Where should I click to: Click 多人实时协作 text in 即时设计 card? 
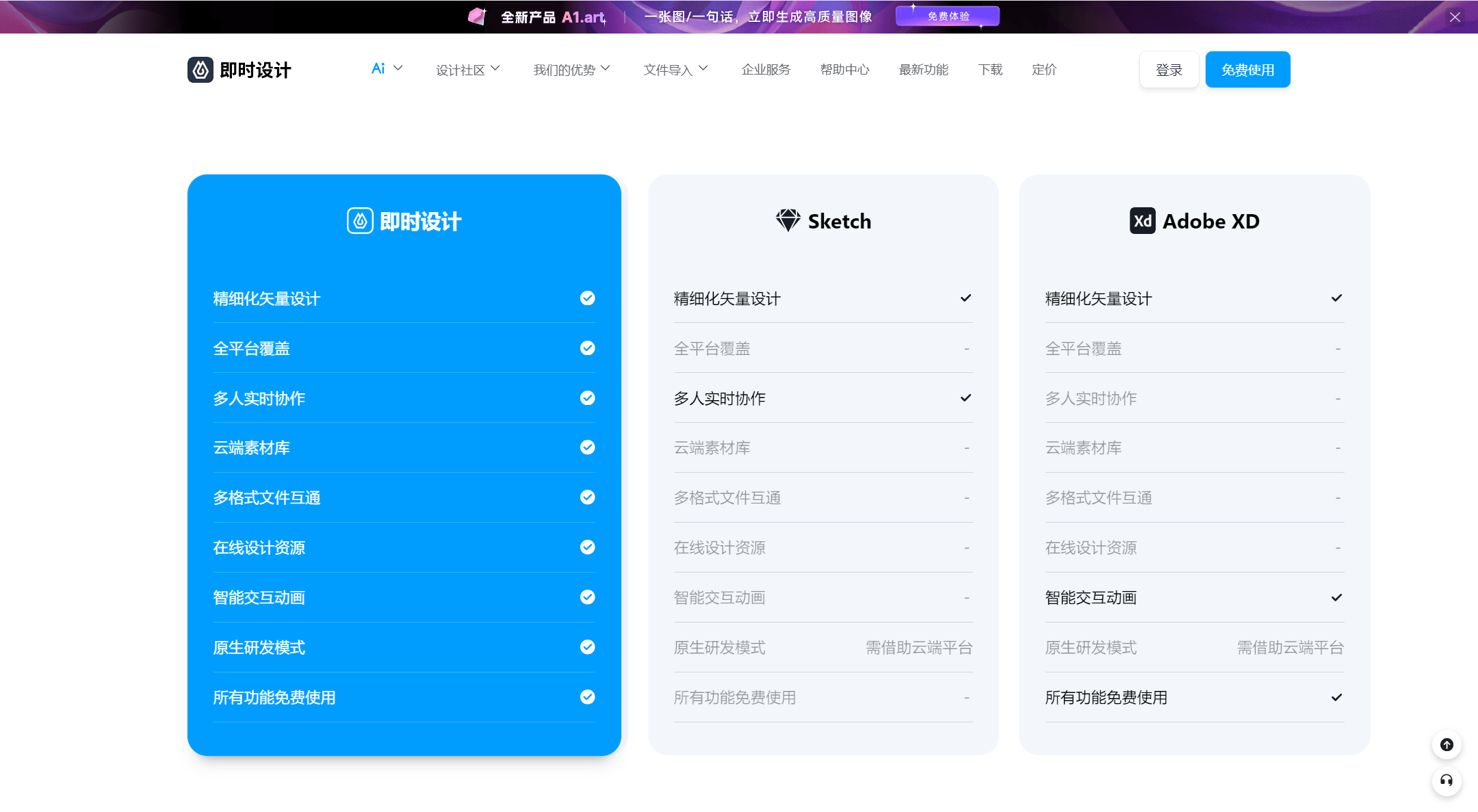tap(259, 399)
